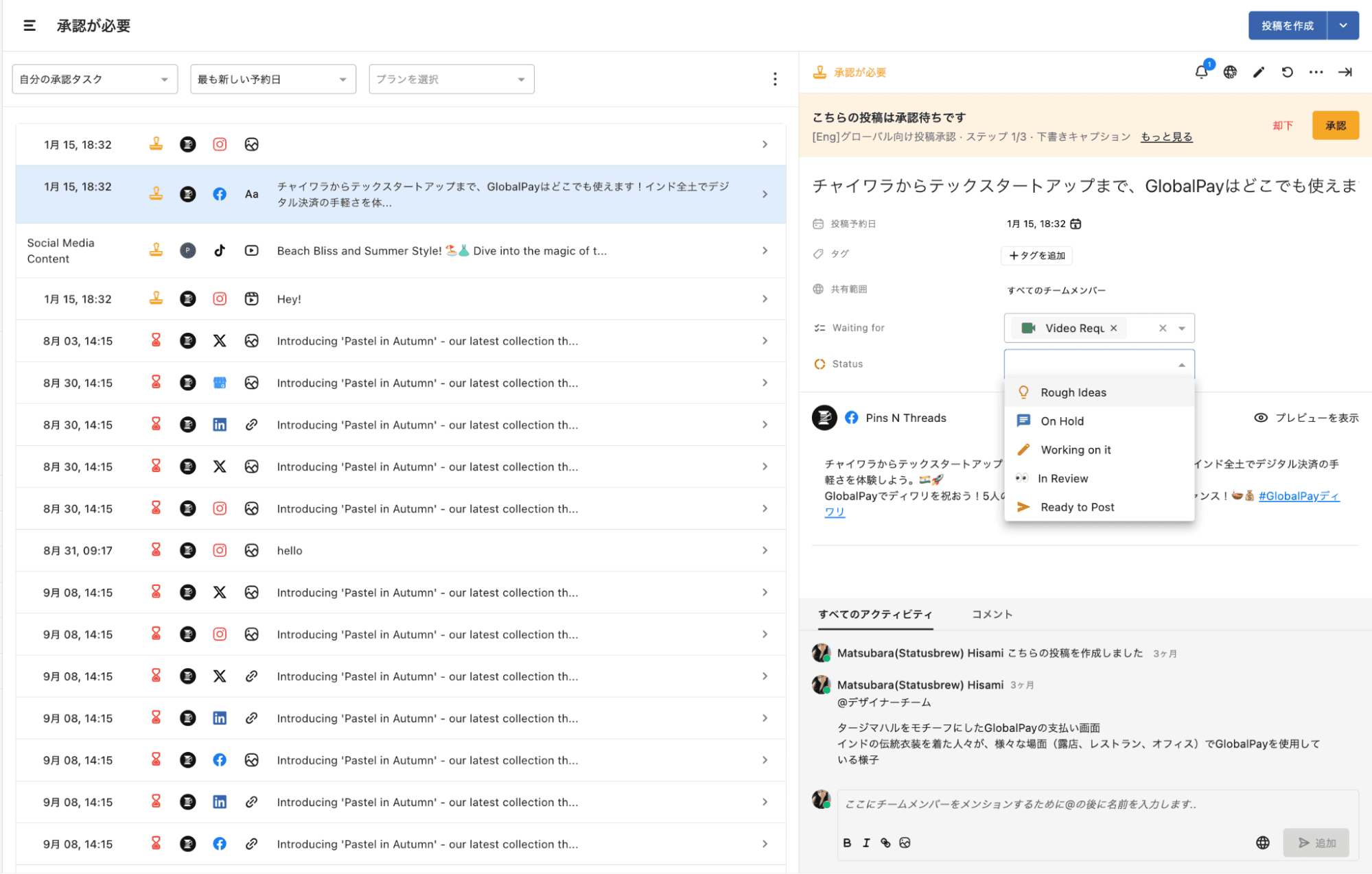Click the Instagram icon in the hello row
This screenshot has height=874, width=1372.
point(220,550)
